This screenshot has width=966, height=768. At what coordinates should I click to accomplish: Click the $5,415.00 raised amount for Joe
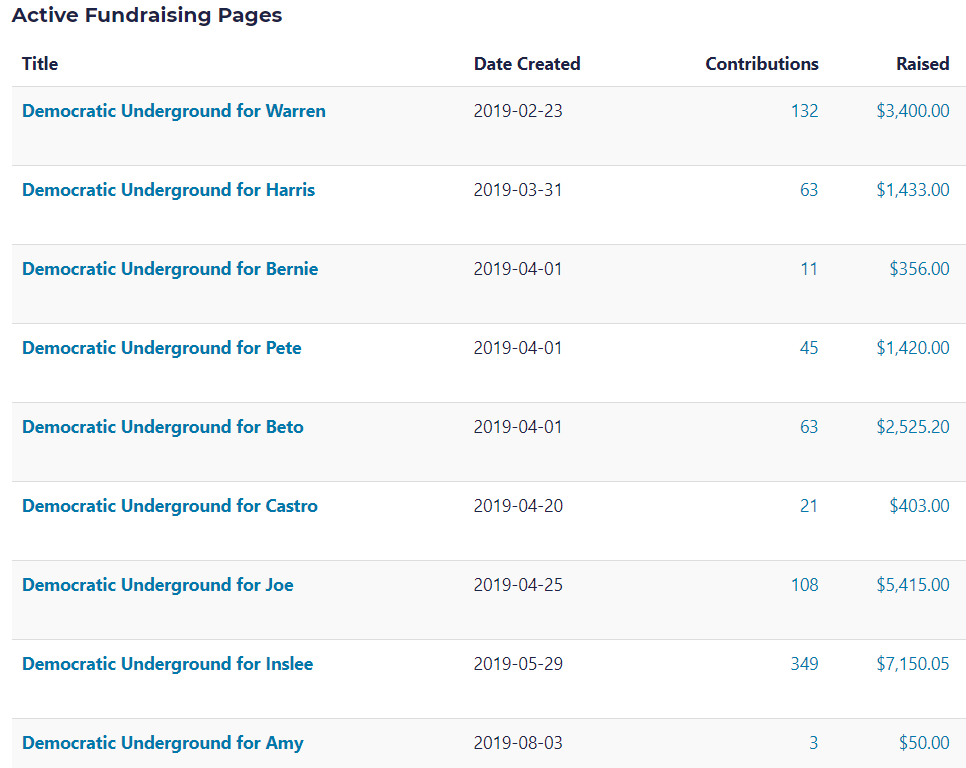912,585
